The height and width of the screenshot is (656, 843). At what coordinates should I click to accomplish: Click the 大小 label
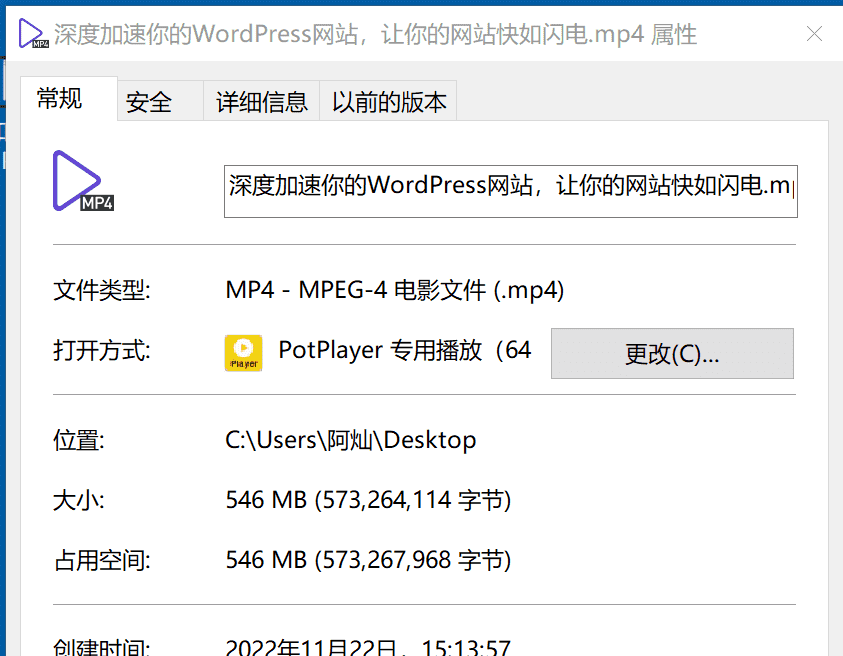[78, 501]
